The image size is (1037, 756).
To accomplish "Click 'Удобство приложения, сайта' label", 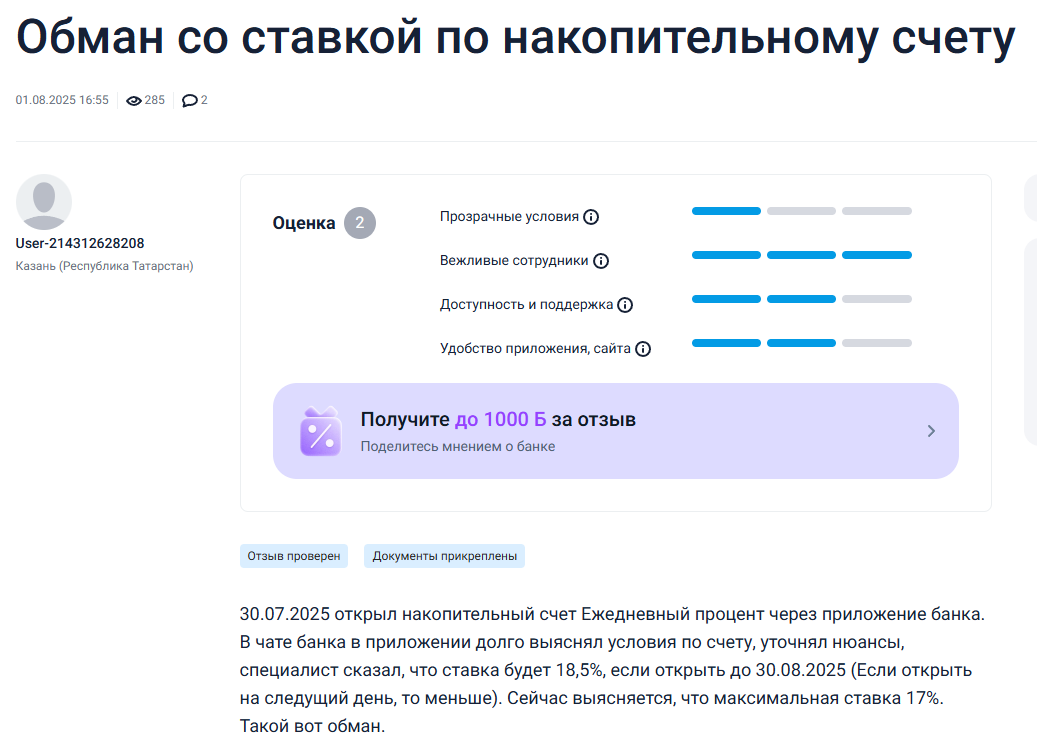I will pyautogui.click(x=535, y=349).
